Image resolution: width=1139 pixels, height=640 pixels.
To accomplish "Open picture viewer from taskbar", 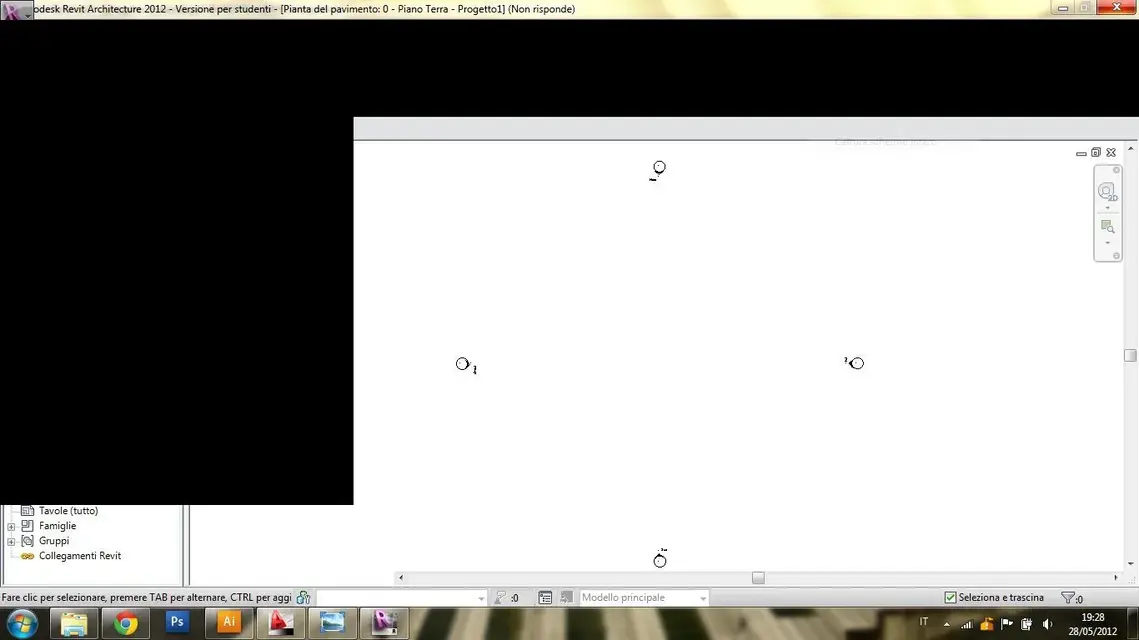I will pyautogui.click(x=332, y=623).
